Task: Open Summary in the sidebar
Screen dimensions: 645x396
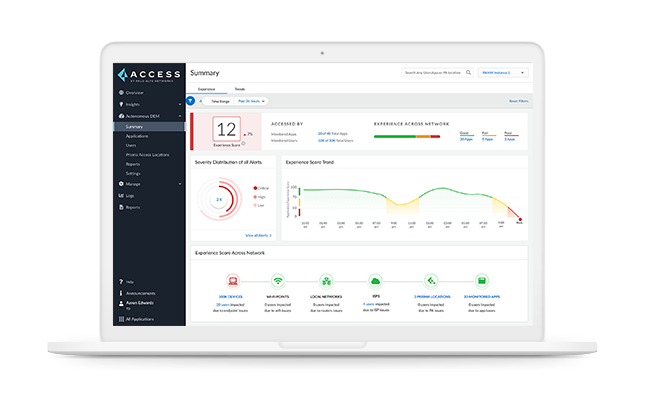Action: click(149, 127)
